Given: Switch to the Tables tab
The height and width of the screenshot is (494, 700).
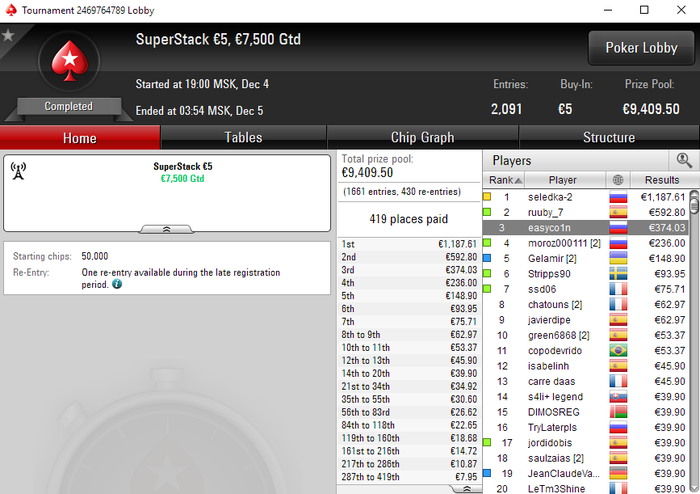Looking at the screenshot, I should [x=243, y=137].
